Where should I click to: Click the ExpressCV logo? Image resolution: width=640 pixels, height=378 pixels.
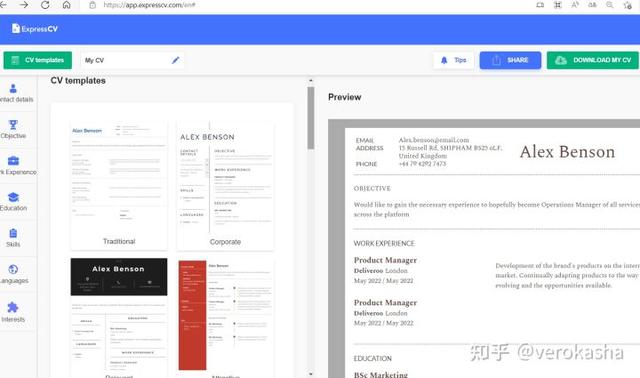coord(35,29)
